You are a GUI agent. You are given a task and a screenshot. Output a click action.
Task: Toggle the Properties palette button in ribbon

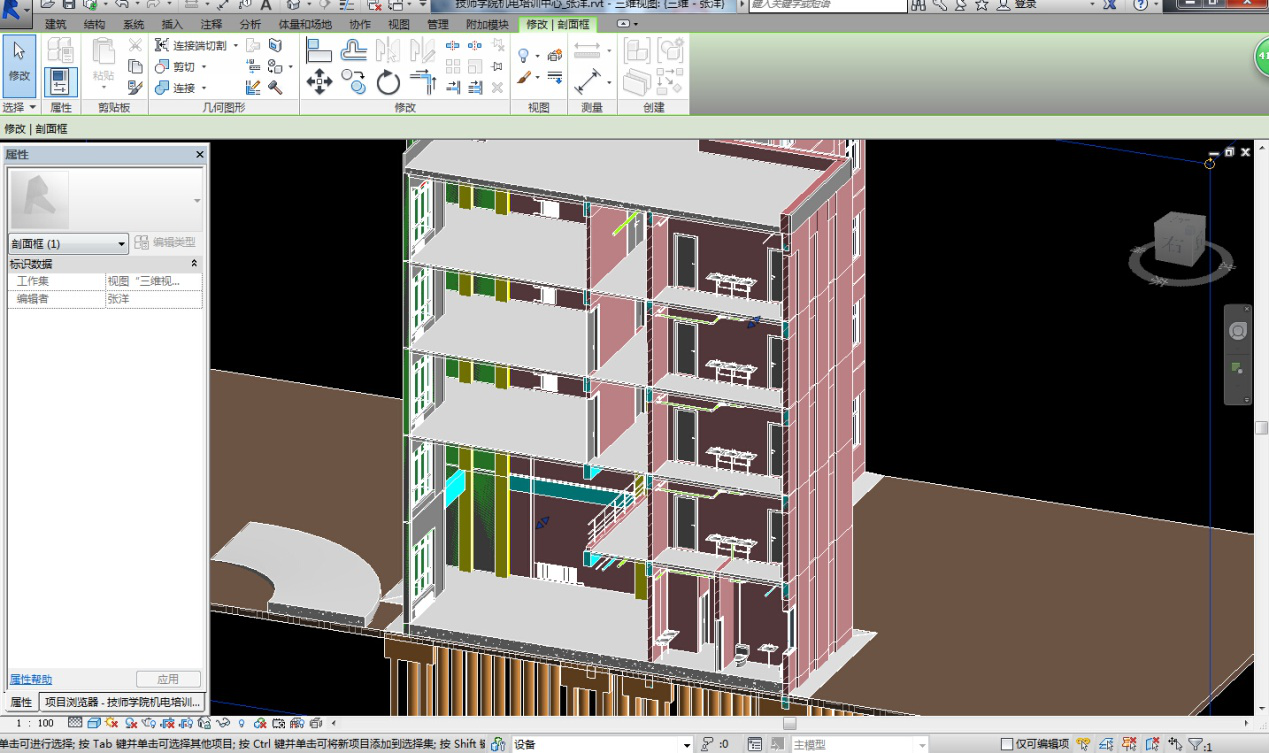click(61, 81)
